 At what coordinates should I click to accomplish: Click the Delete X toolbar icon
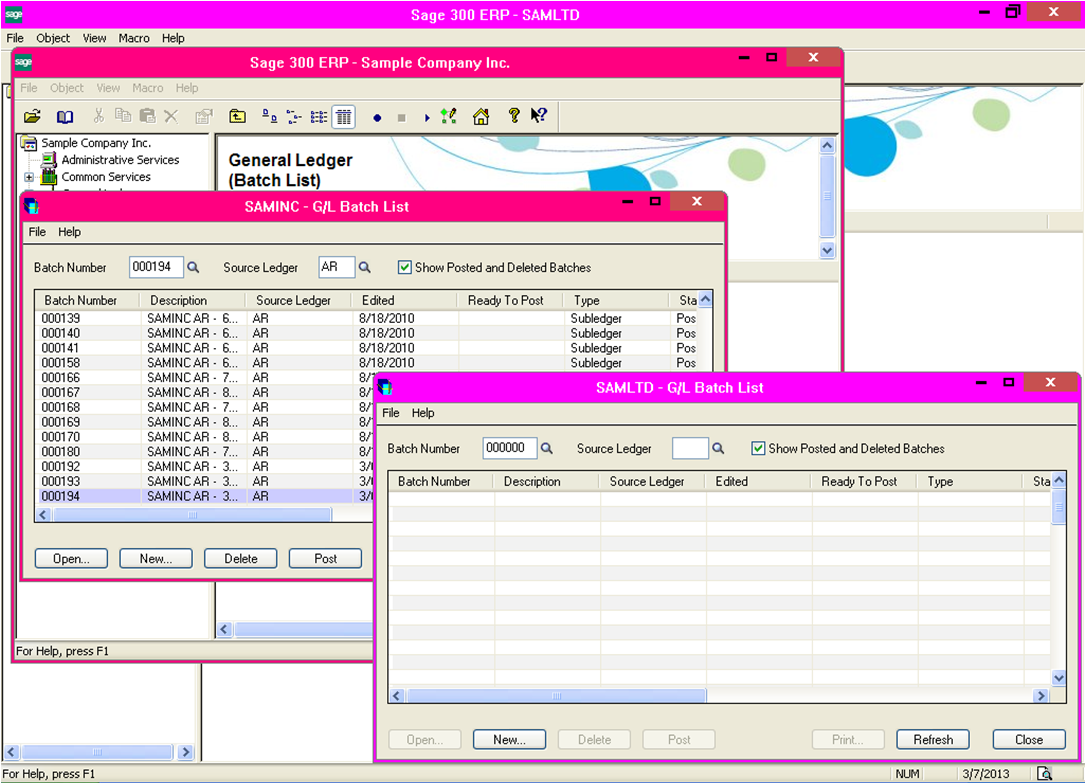pos(171,117)
